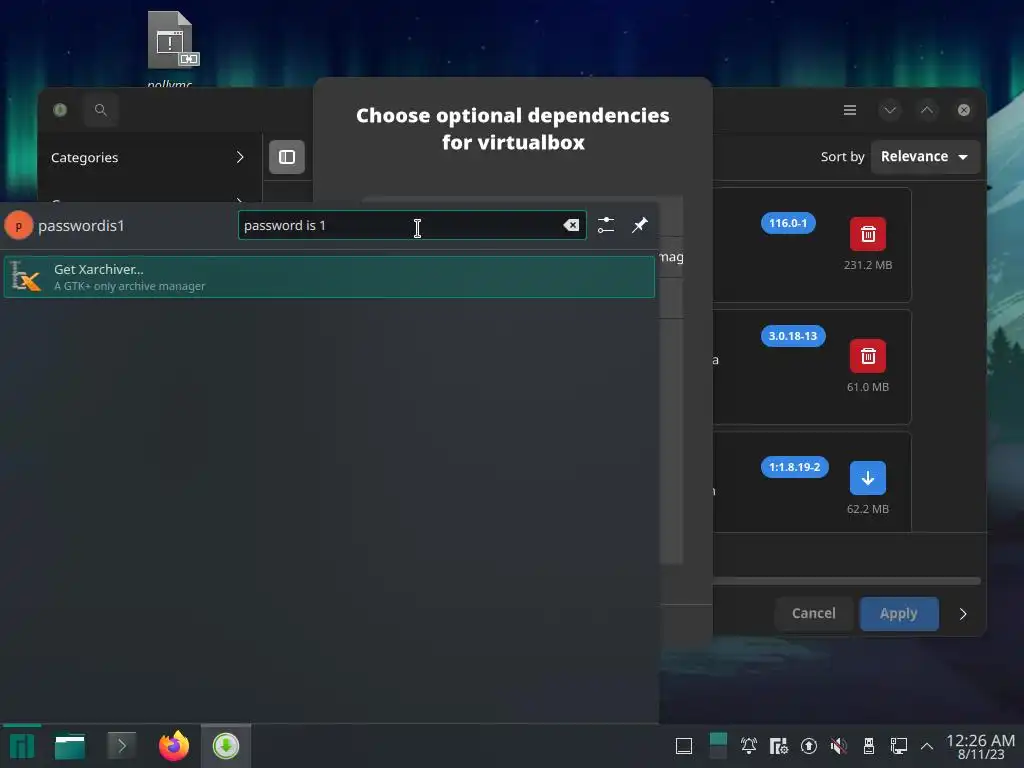Open the removable devices tray icon
This screenshot has width=1024, height=768.
[x=869, y=746]
